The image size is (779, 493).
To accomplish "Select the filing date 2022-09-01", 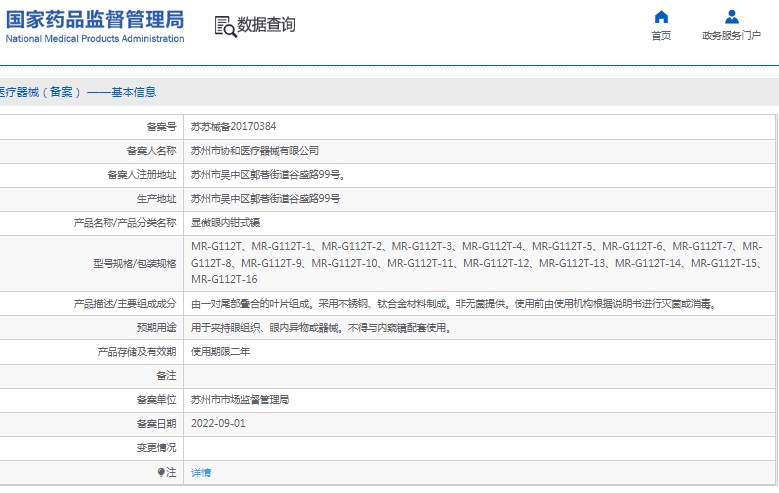I will coord(218,423).
